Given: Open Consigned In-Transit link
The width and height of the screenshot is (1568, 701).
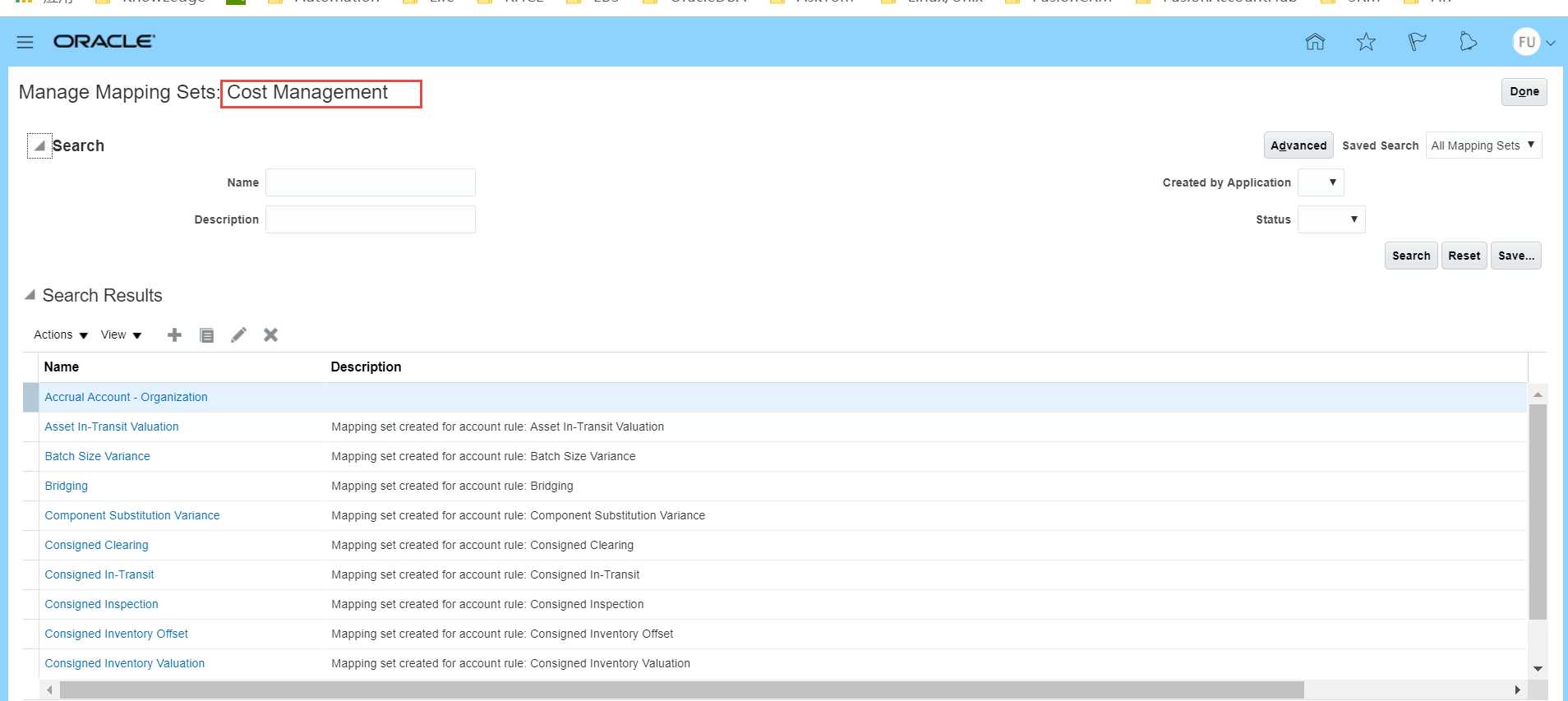Looking at the screenshot, I should (99, 574).
